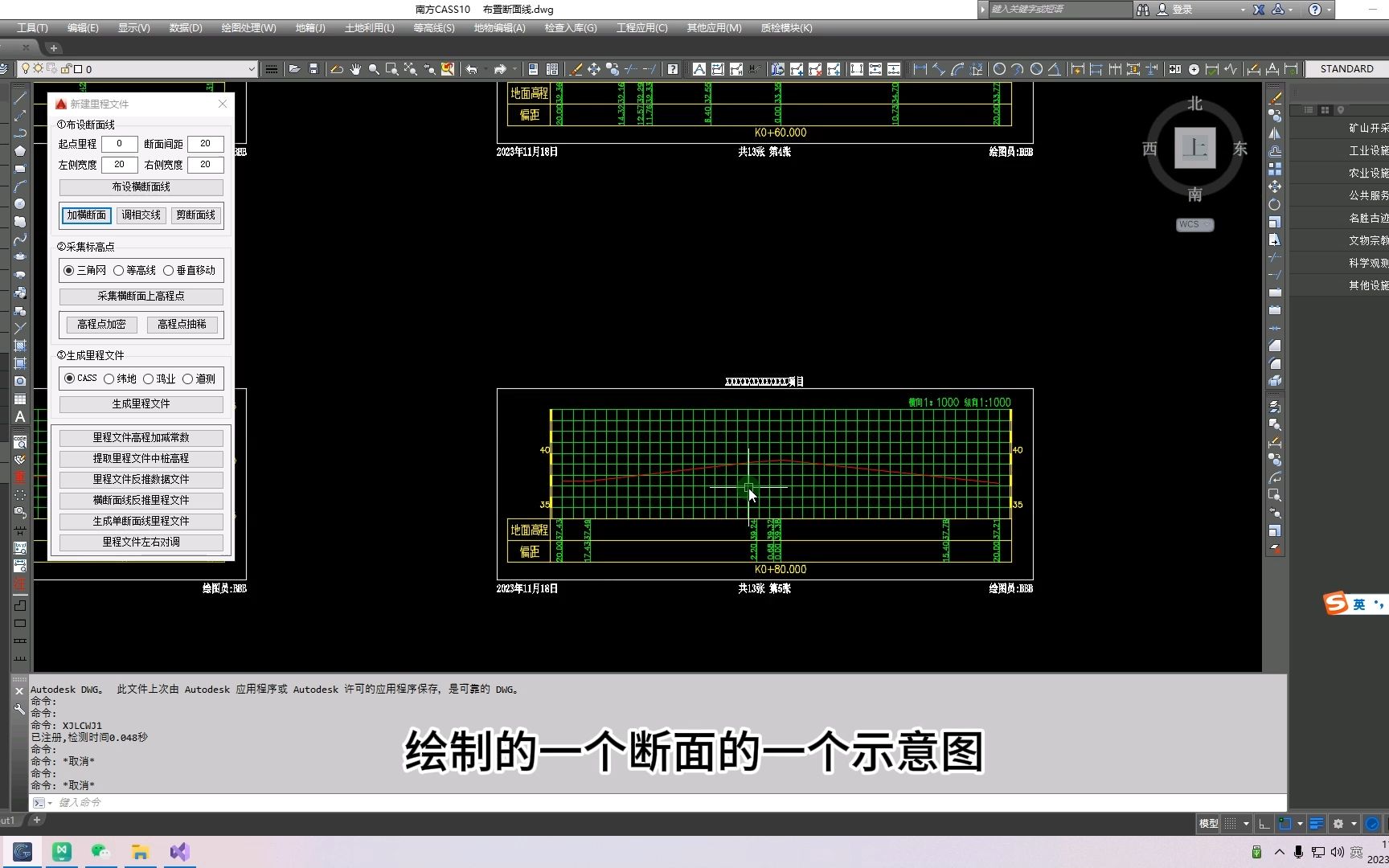Viewport: 1389px width, 868px height.
Task: Click the 生成里程文件 button
Action: [x=141, y=404]
